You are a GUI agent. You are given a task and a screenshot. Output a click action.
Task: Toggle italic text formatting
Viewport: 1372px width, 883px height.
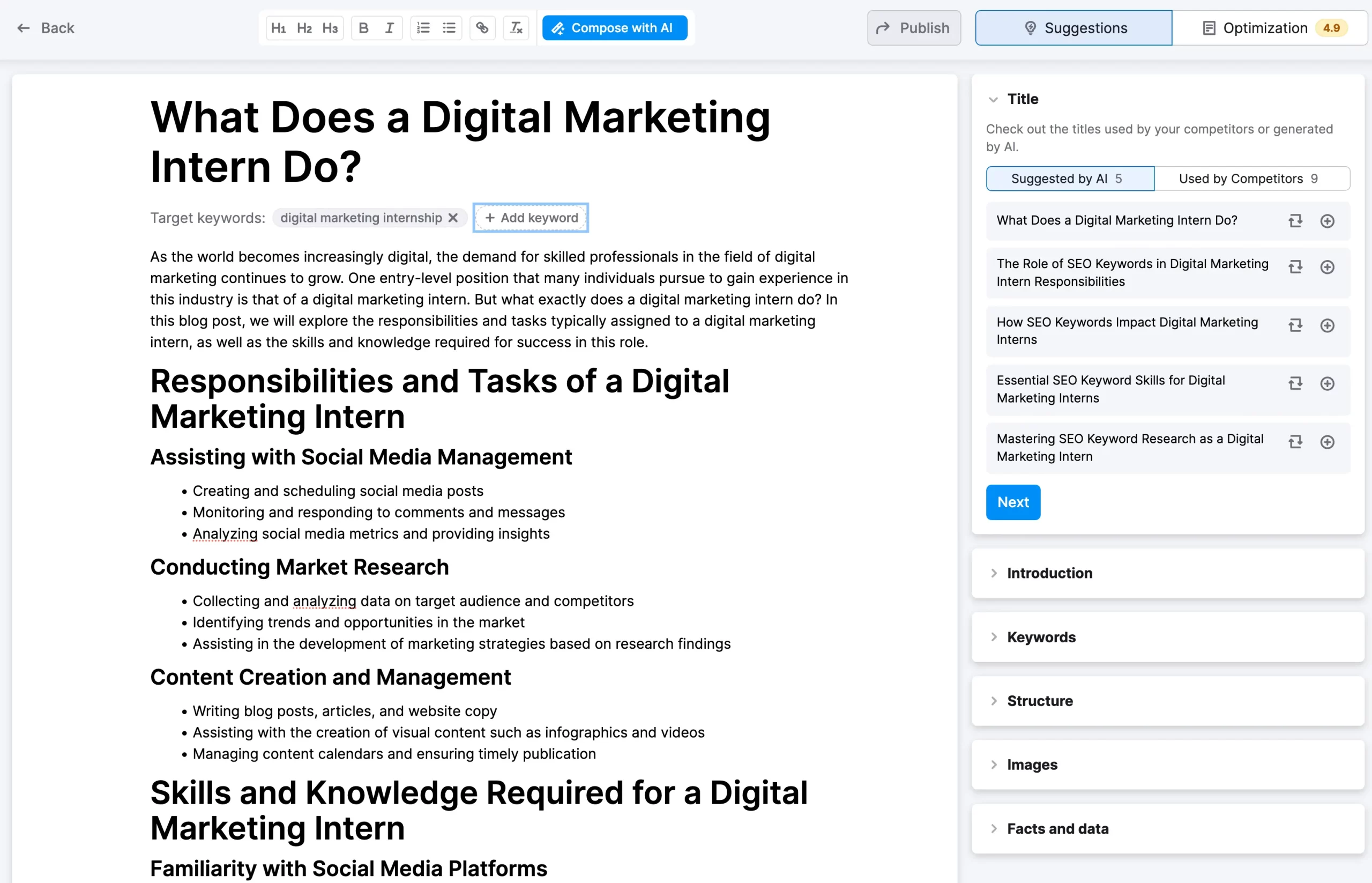pos(389,28)
